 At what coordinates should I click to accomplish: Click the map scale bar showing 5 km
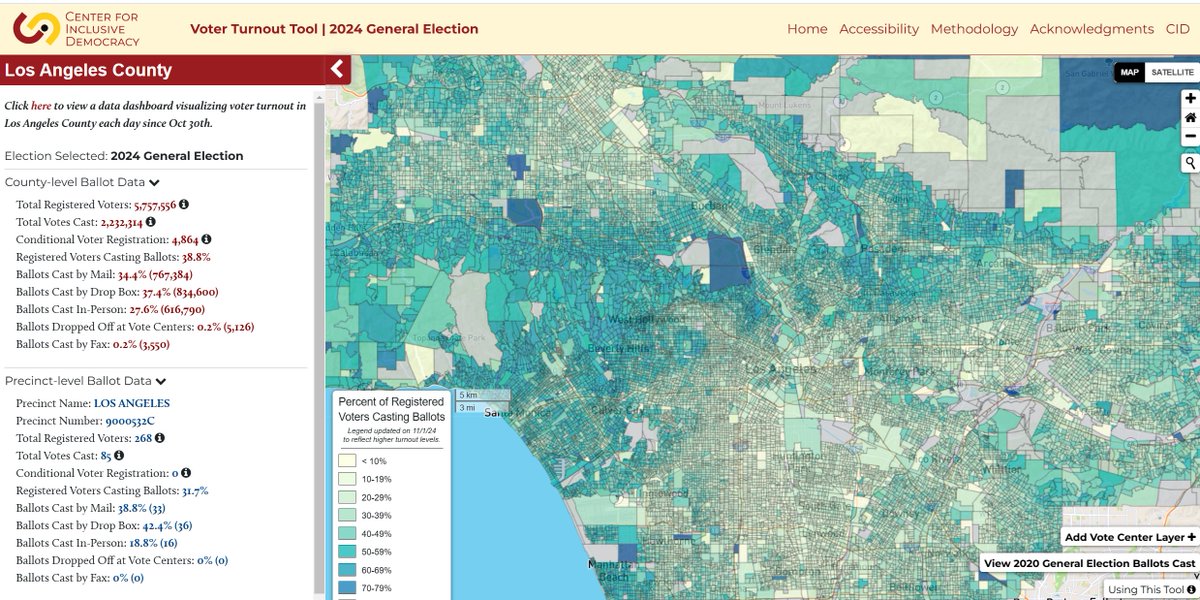(482, 394)
